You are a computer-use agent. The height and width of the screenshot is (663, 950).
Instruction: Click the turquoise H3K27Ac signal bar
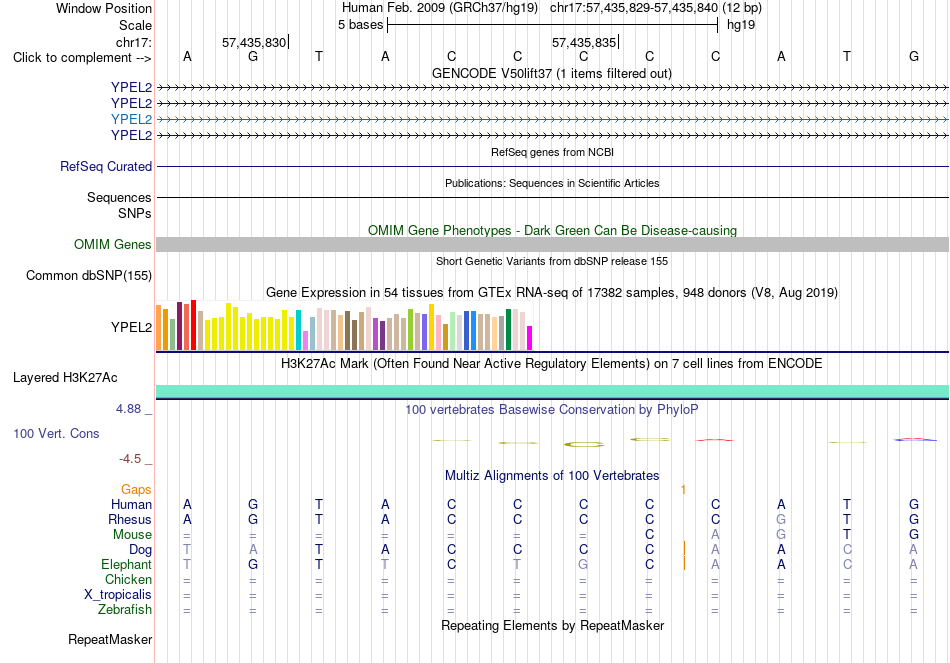553,391
